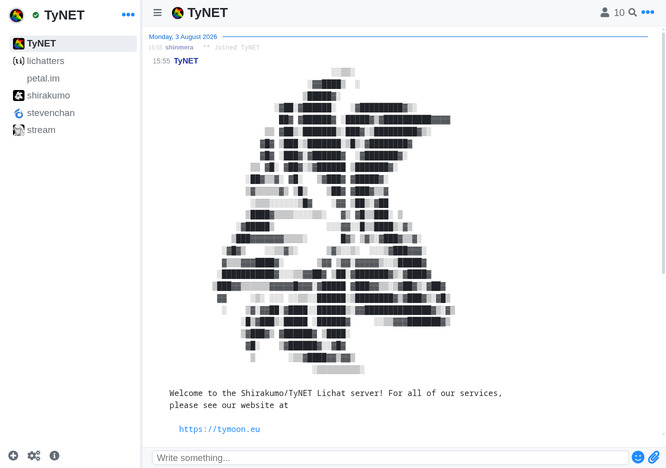Attach a file with paperclip icon
This screenshot has width=666, height=468.
[654, 457]
